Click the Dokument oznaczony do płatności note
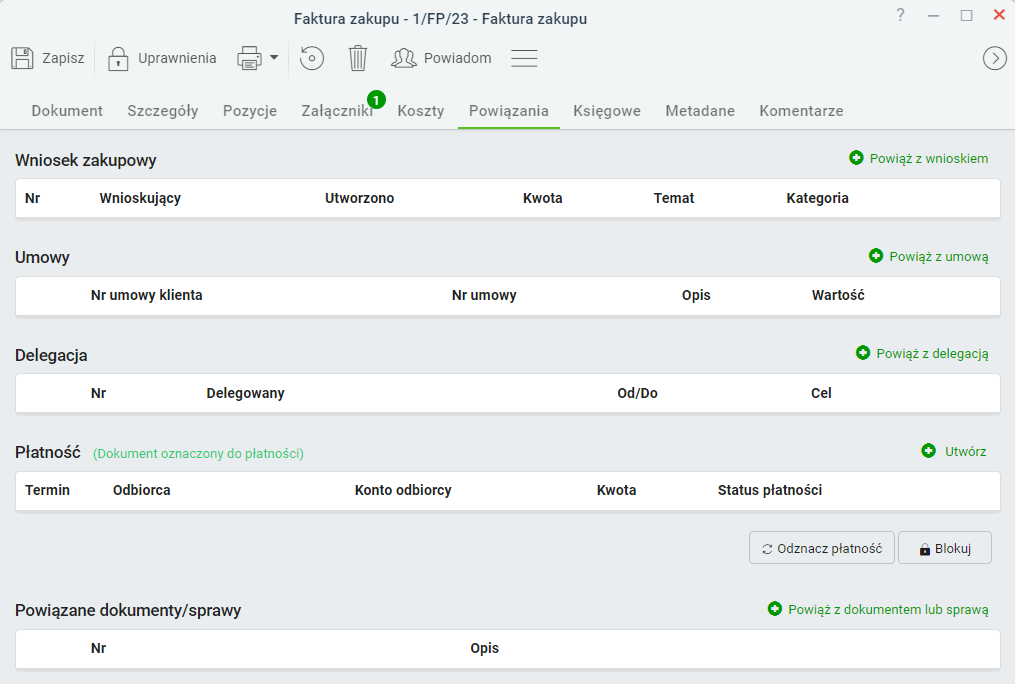1015x684 pixels. tap(198, 454)
